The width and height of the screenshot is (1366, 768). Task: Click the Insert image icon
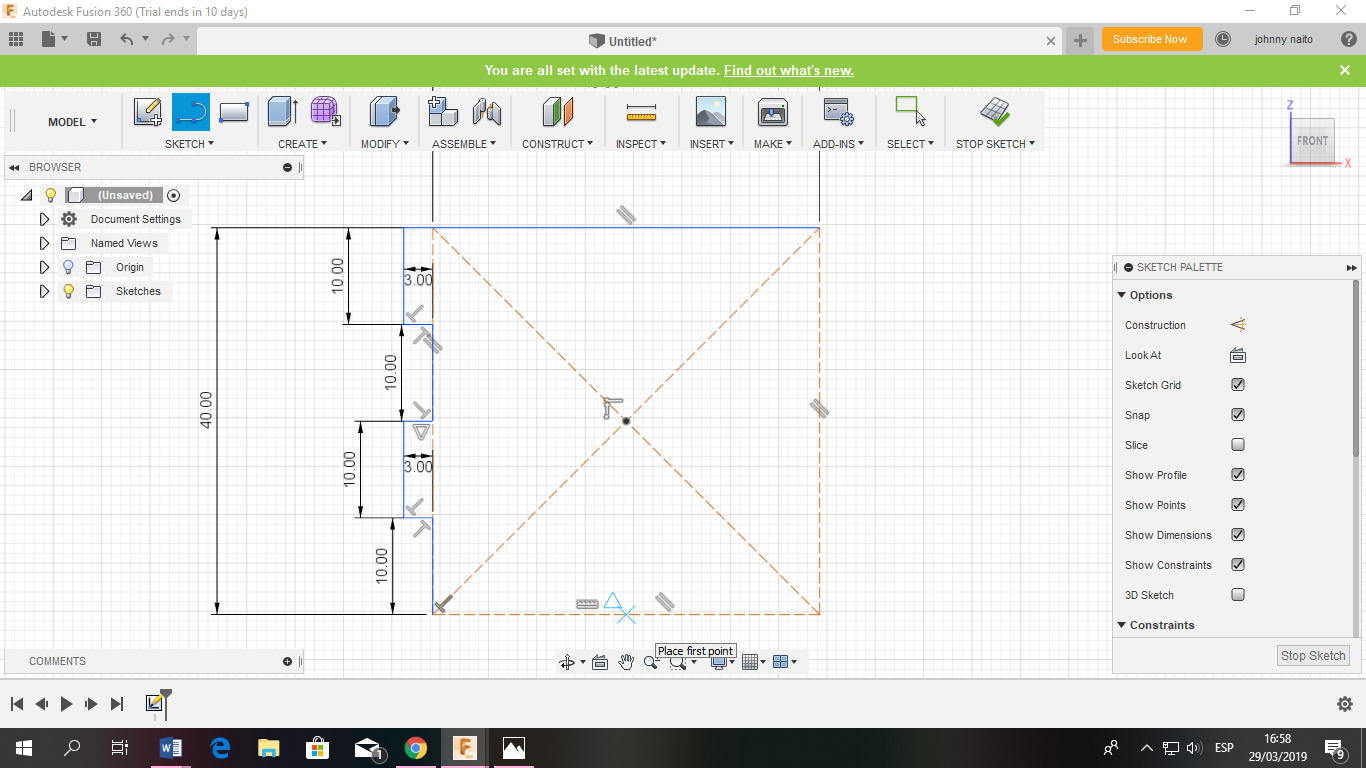[711, 111]
